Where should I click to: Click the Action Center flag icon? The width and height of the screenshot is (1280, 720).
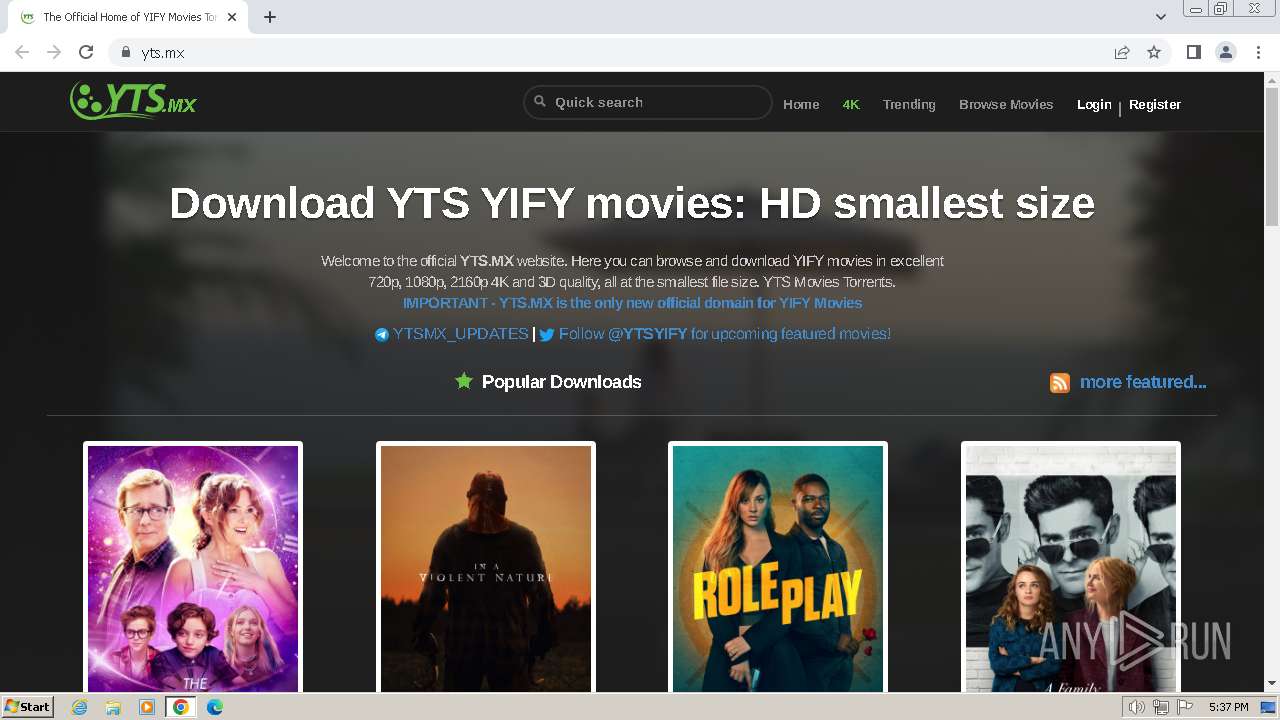coord(1185,707)
